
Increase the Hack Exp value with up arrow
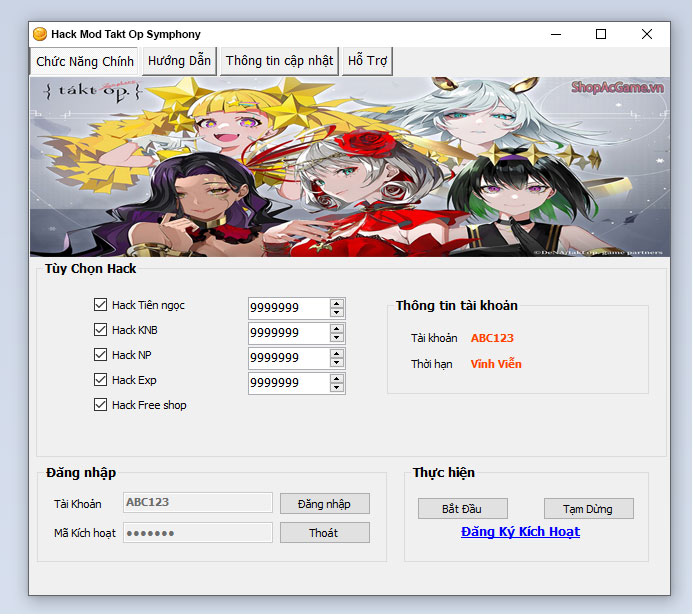[x=337, y=379]
